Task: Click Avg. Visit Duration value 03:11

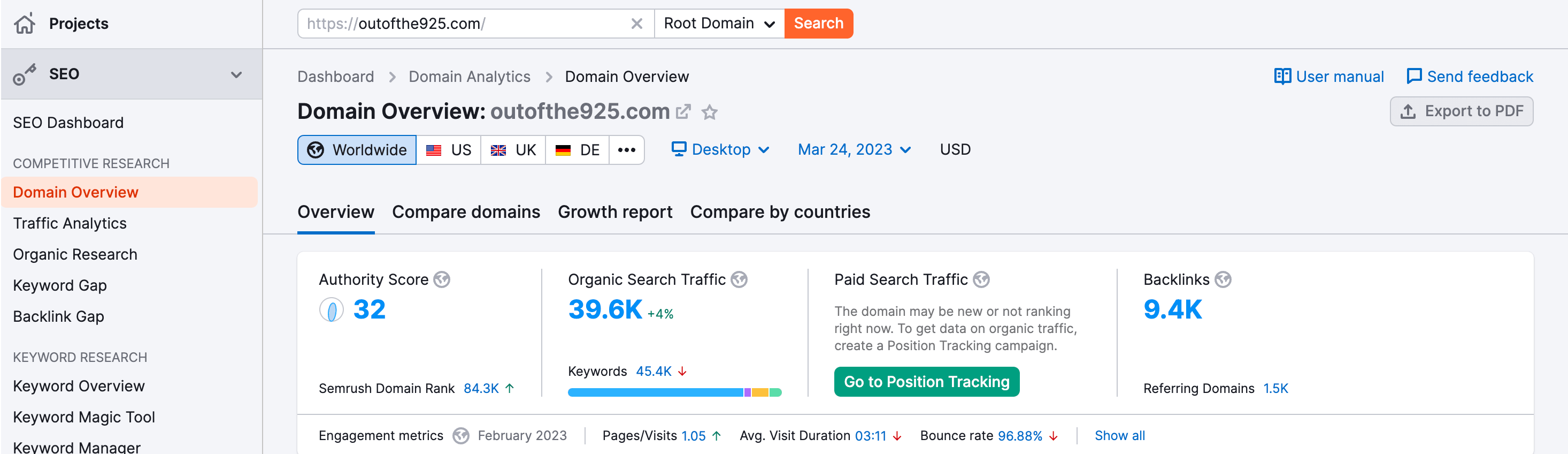Action: [x=871, y=436]
